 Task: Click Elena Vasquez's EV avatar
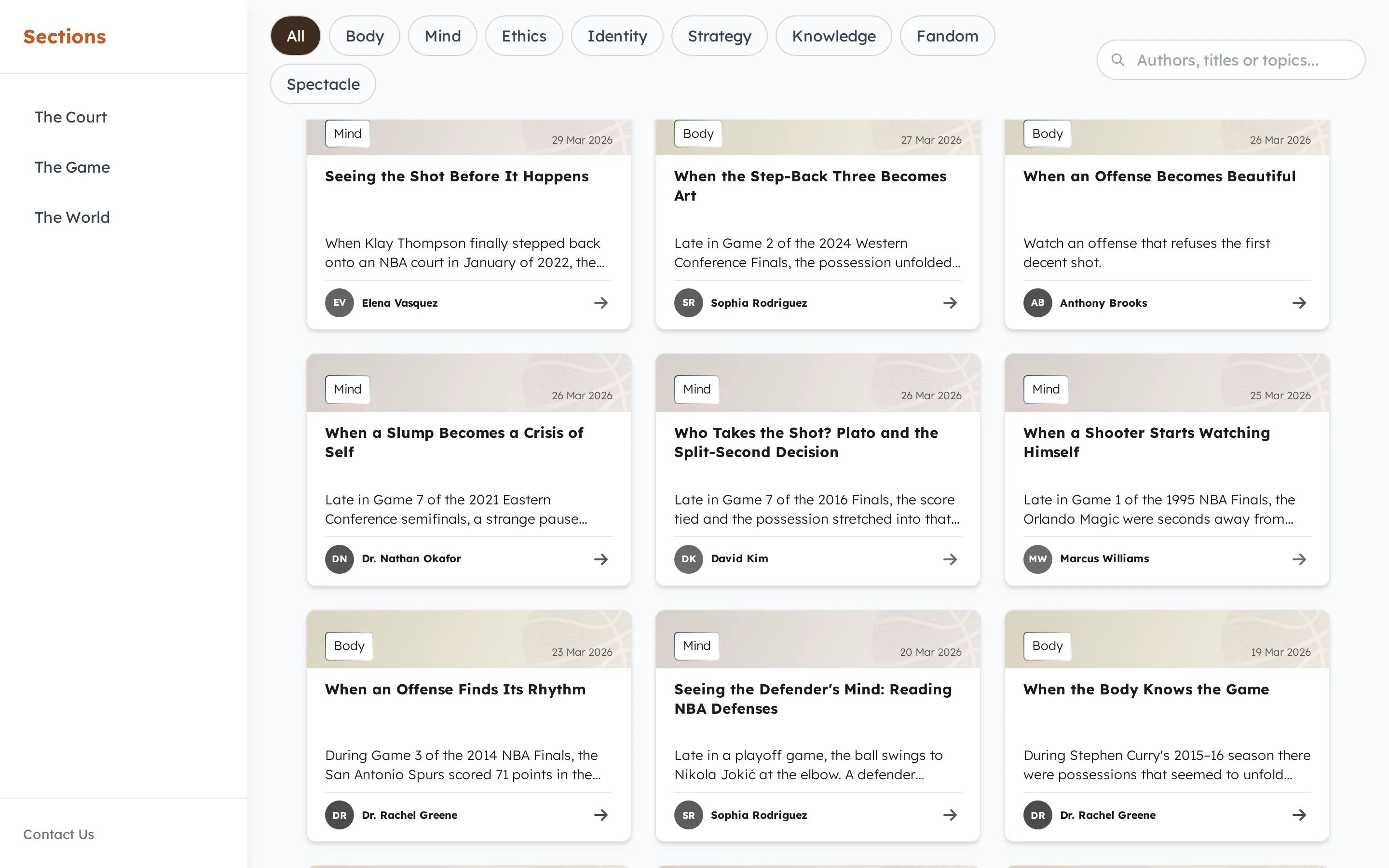[339, 302]
